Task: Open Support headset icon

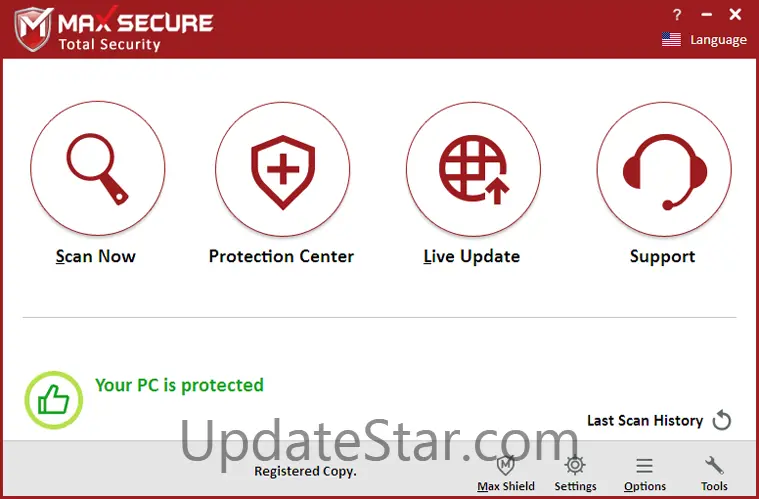Action: (664, 169)
